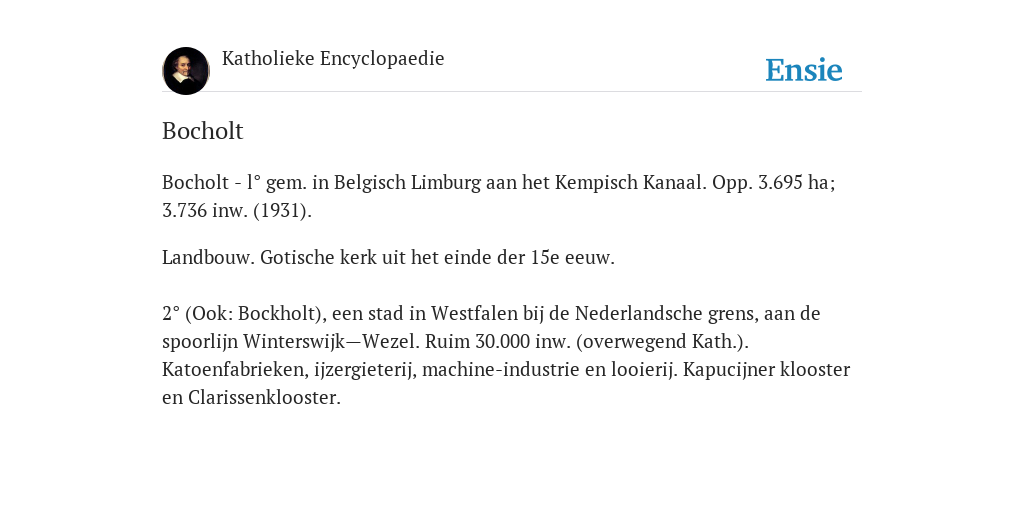Open the Ensie logo link
The width and height of the screenshot is (1024, 512).
pos(804,70)
